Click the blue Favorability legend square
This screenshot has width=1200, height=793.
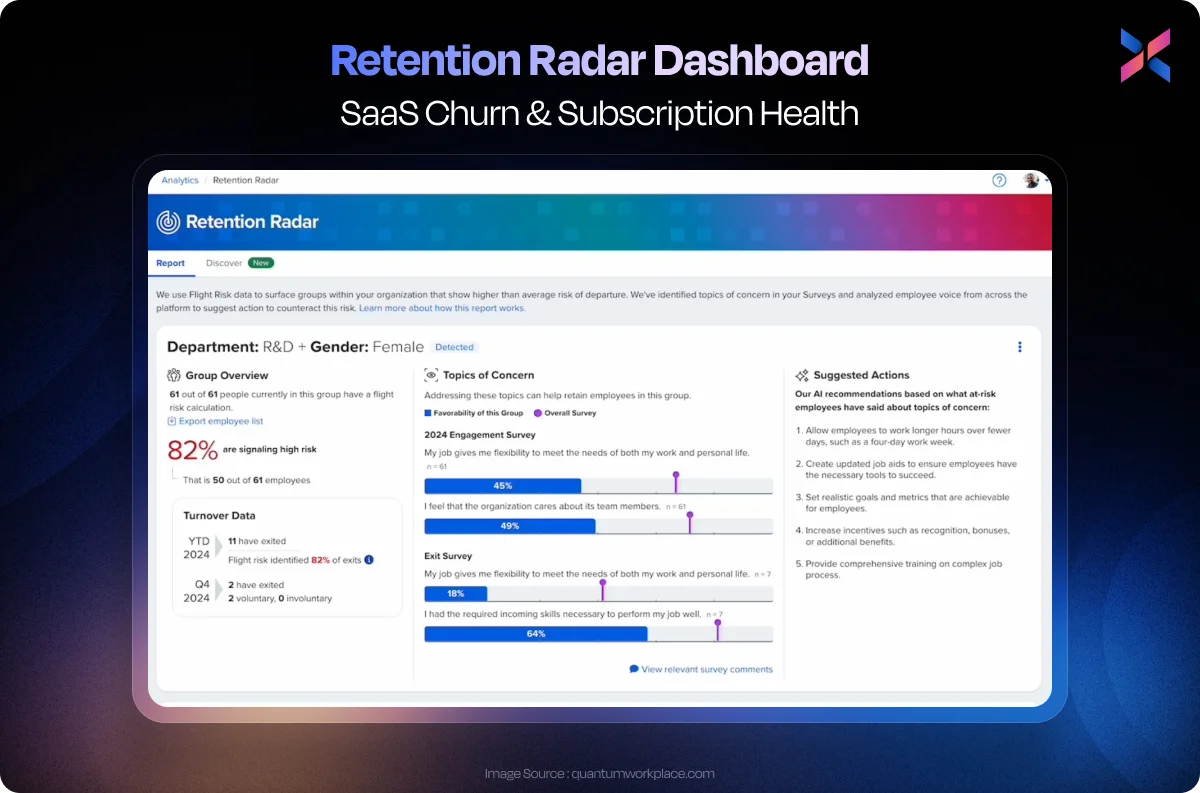point(428,412)
